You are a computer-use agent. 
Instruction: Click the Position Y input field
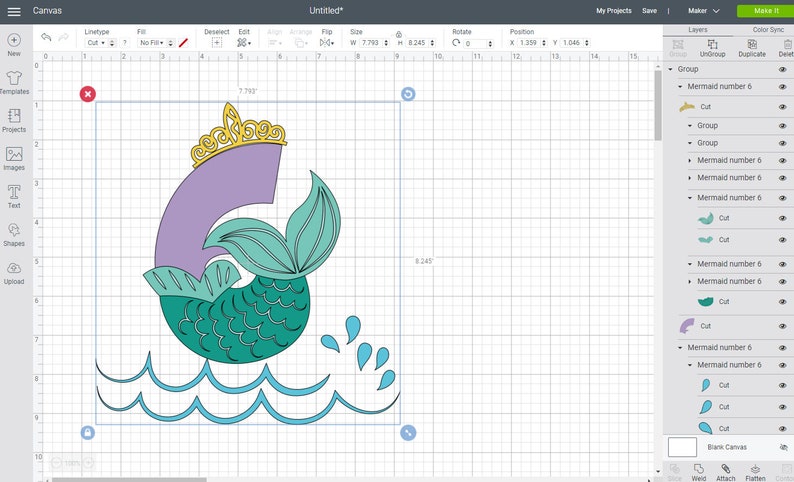coord(571,43)
